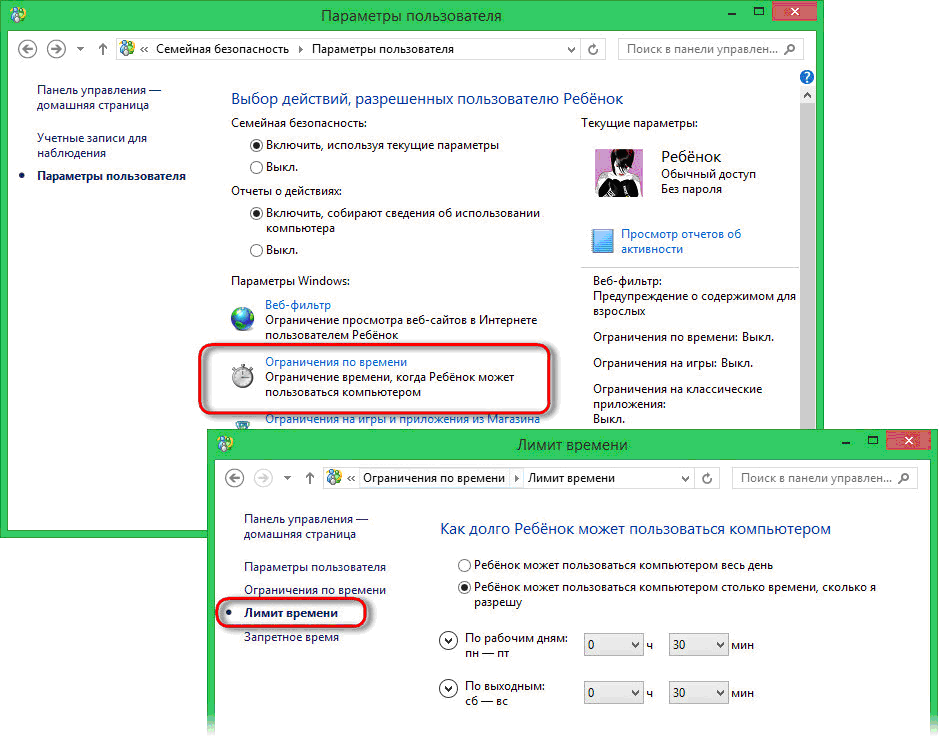Go back in the Лимит времени window
The height and width of the screenshot is (737, 939).
click(234, 478)
